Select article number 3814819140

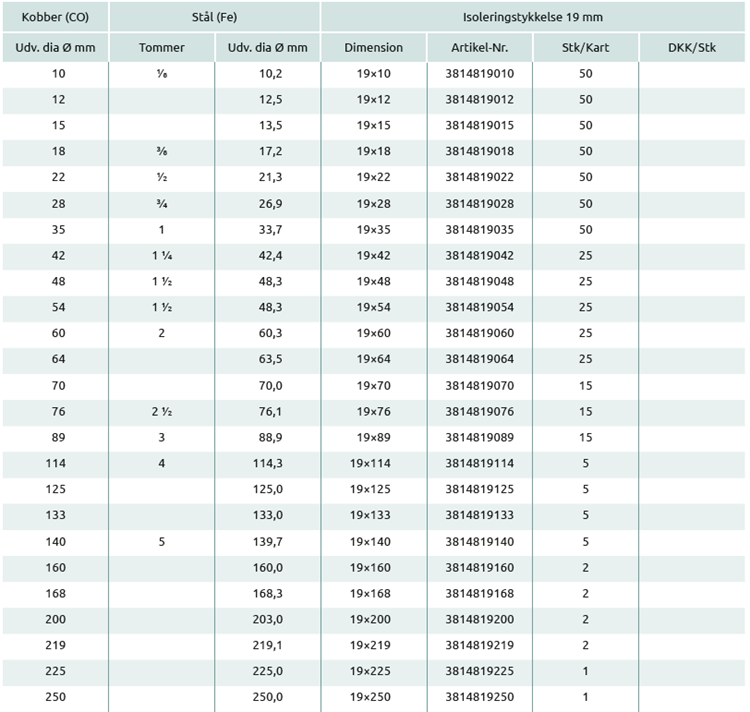[x=480, y=541]
